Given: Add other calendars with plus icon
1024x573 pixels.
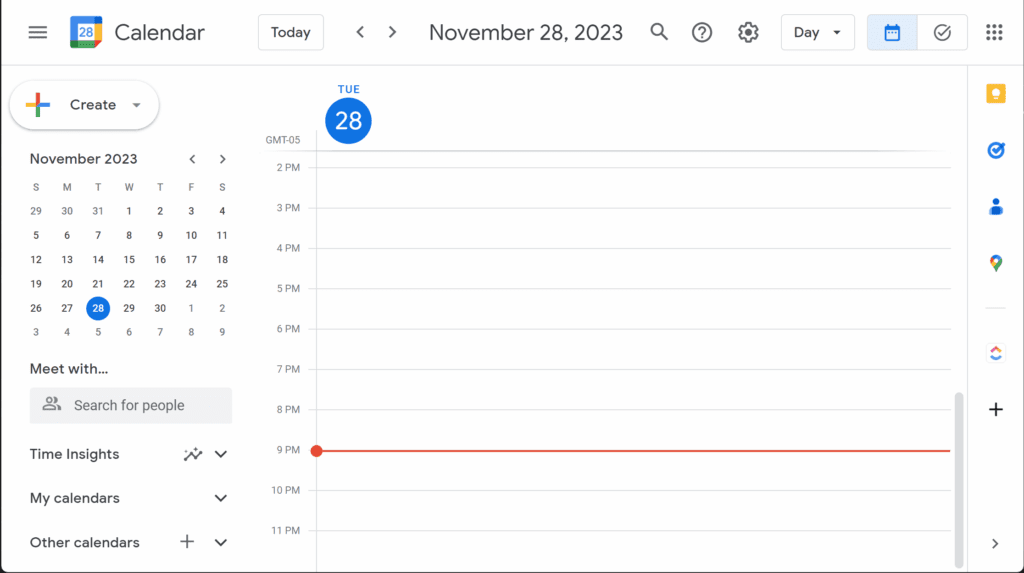Looking at the screenshot, I should [187, 542].
